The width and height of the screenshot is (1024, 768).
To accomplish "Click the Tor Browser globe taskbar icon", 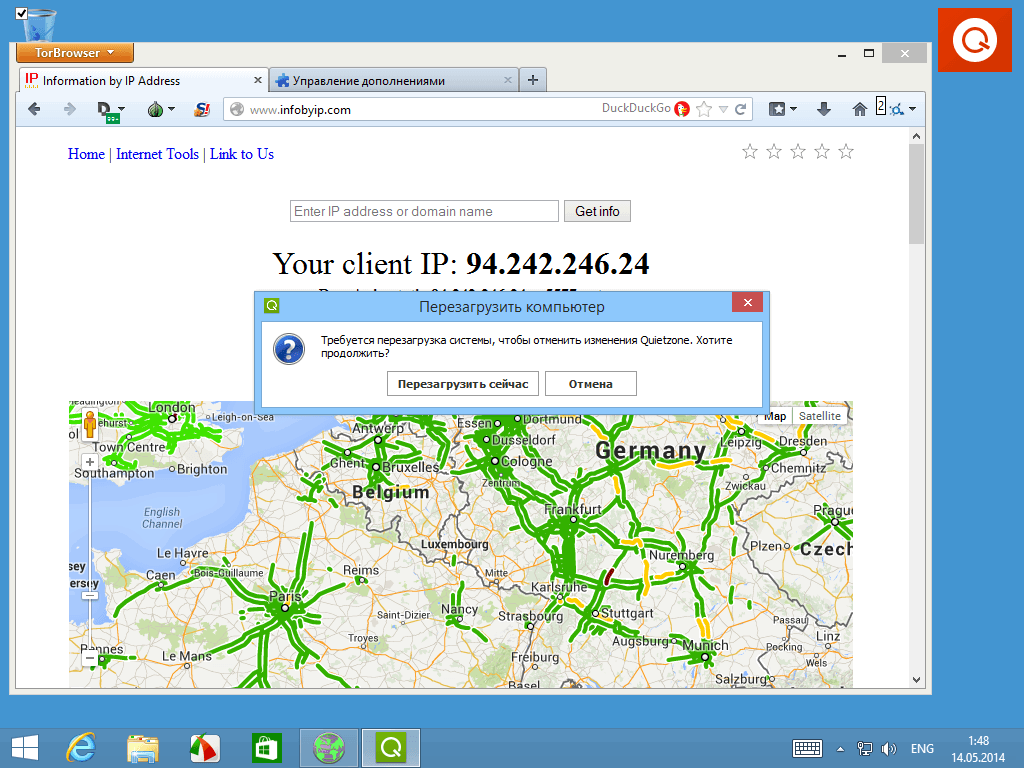I will pos(328,748).
